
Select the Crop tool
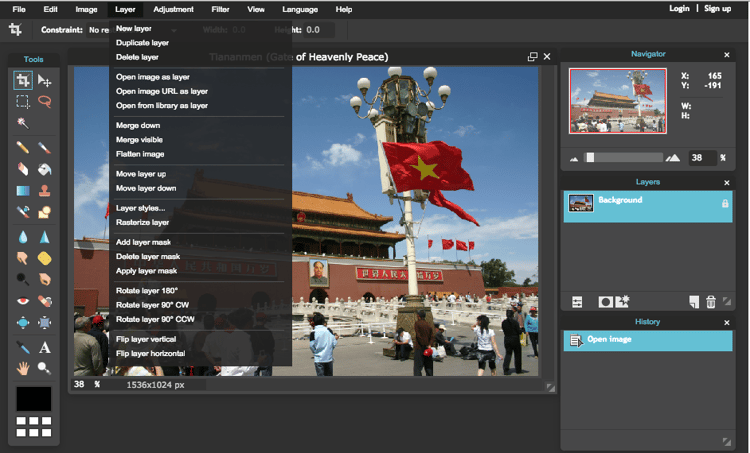click(x=23, y=81)
